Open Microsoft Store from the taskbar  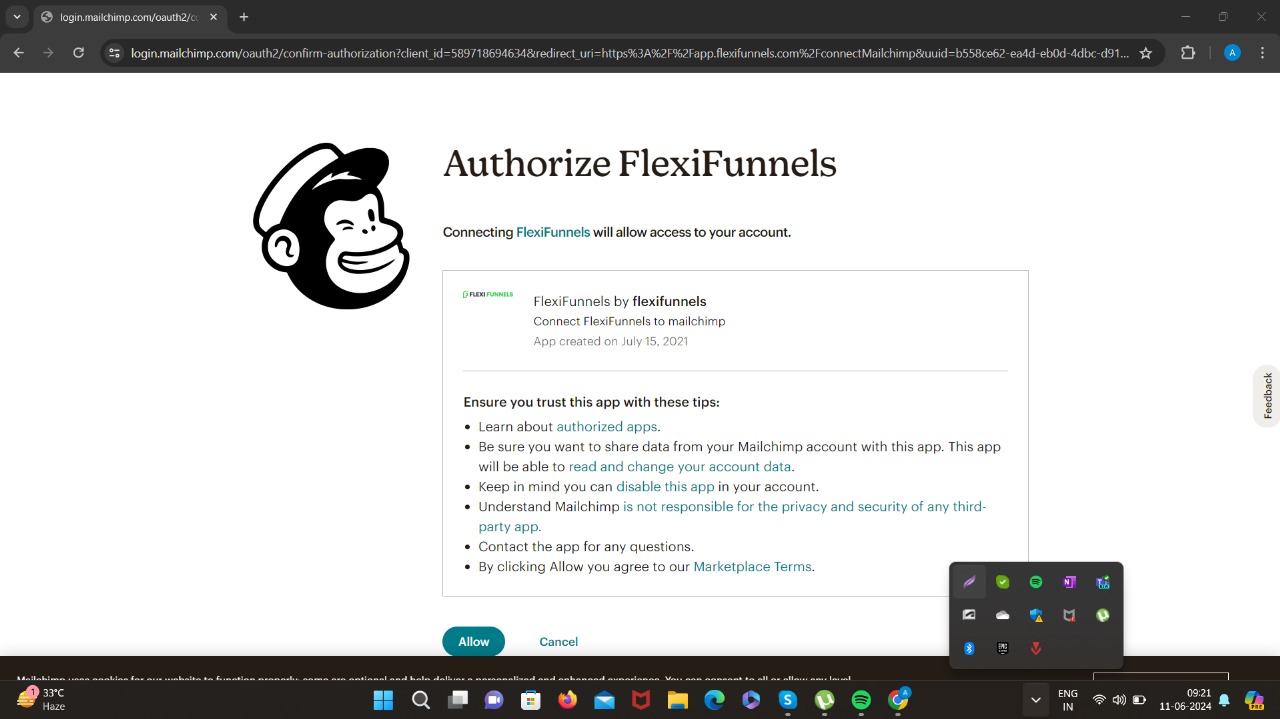[x=531, y=700]
